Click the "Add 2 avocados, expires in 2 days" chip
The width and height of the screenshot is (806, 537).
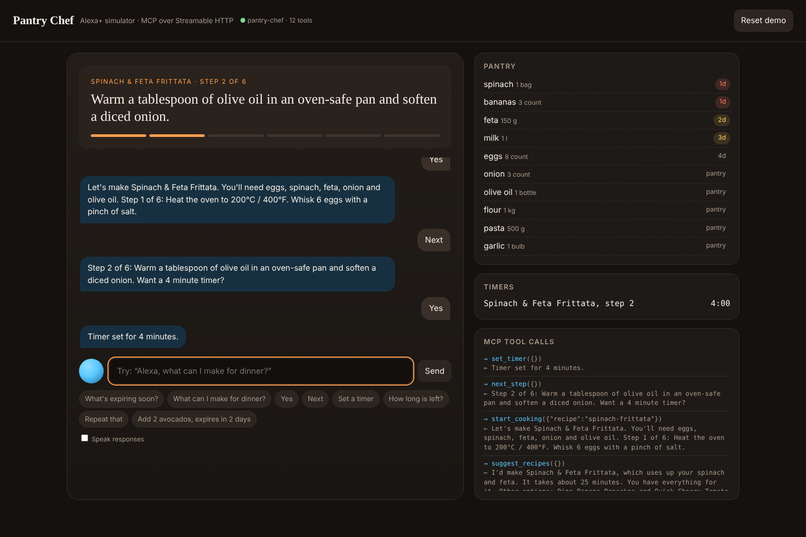[194, 419]
